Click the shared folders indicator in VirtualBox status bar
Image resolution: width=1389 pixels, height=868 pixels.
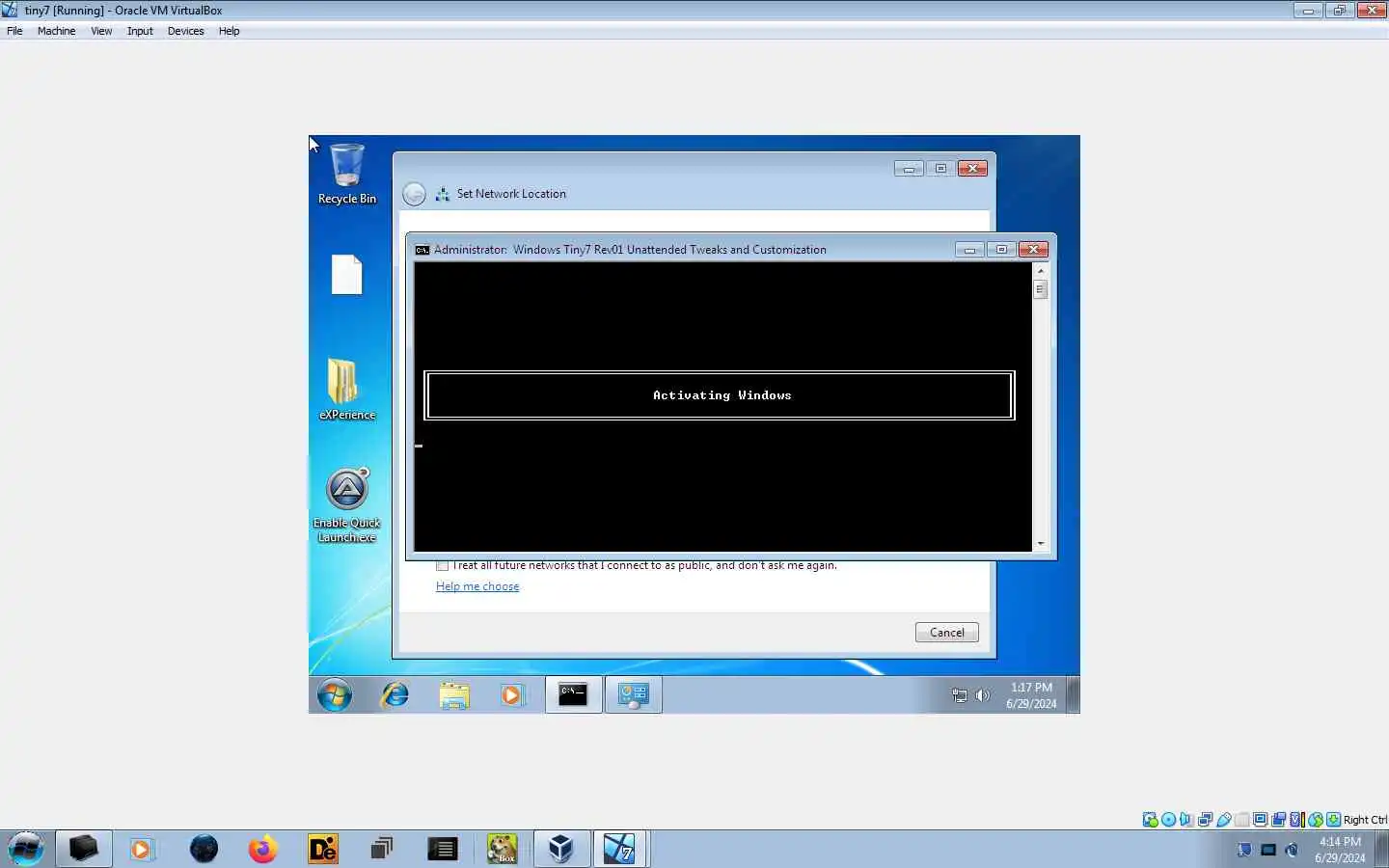pyautogui.click(x=1242, y=820)
